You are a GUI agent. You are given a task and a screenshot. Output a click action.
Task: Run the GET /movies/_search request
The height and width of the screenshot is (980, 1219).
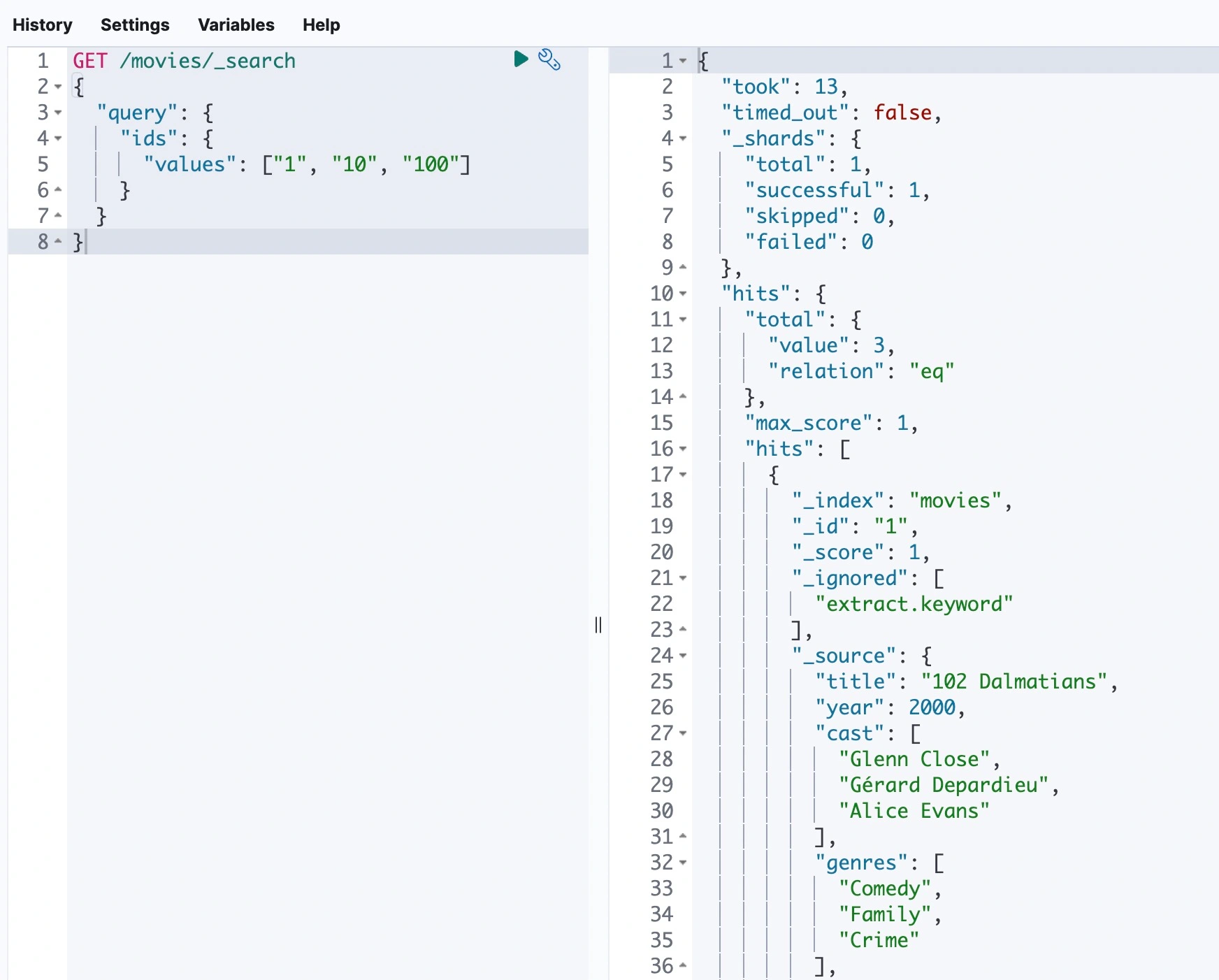[x=521, y=59]
